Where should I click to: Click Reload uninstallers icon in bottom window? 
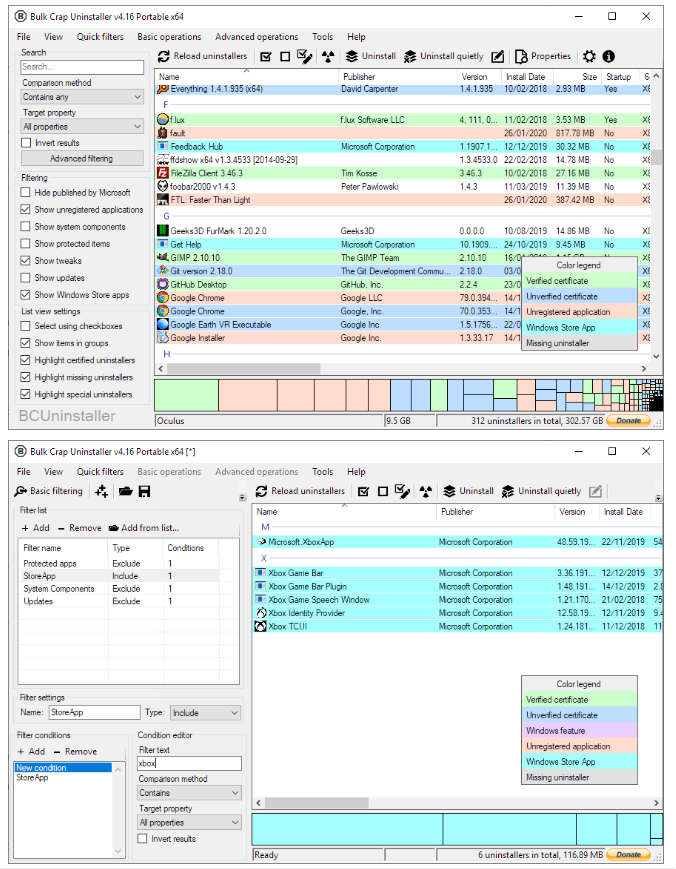[x=262, y=491]
